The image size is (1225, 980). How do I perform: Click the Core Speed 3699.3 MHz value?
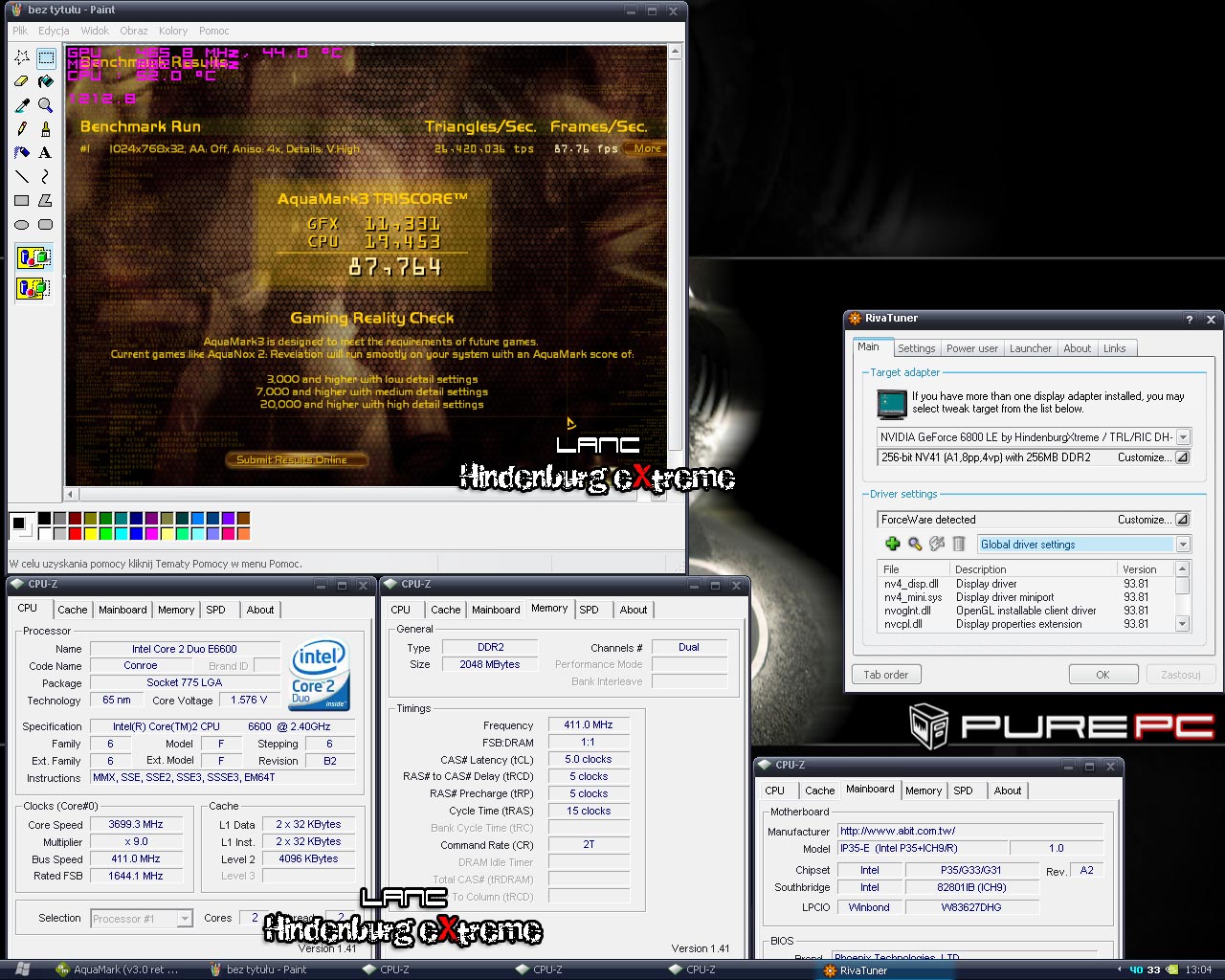click(137, 824)
